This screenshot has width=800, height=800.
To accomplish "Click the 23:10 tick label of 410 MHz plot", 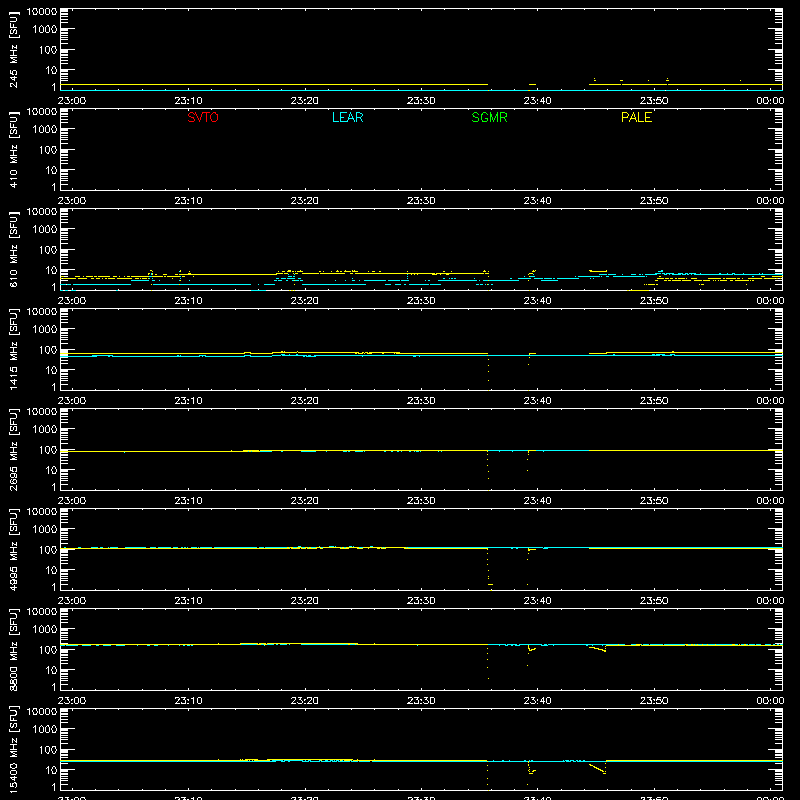I will point(188,201).
